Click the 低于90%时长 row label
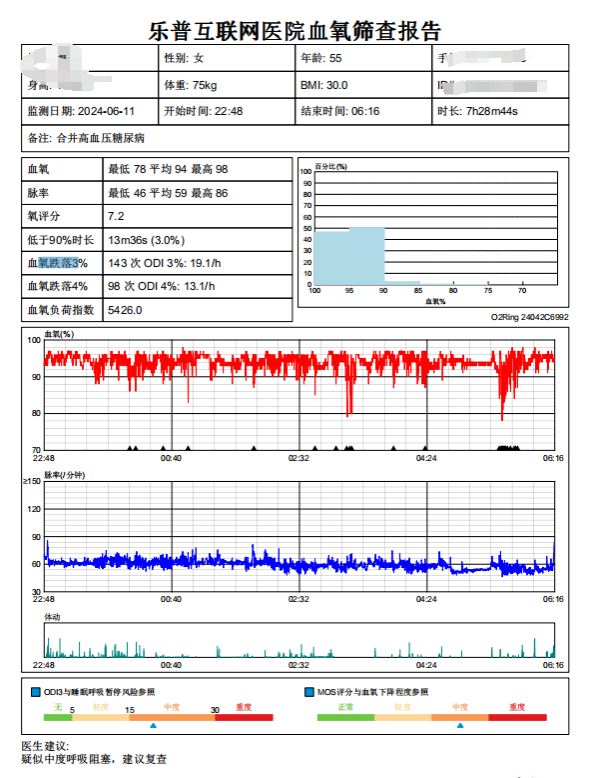Screen dimensions: 591x778 click(60, 240)
